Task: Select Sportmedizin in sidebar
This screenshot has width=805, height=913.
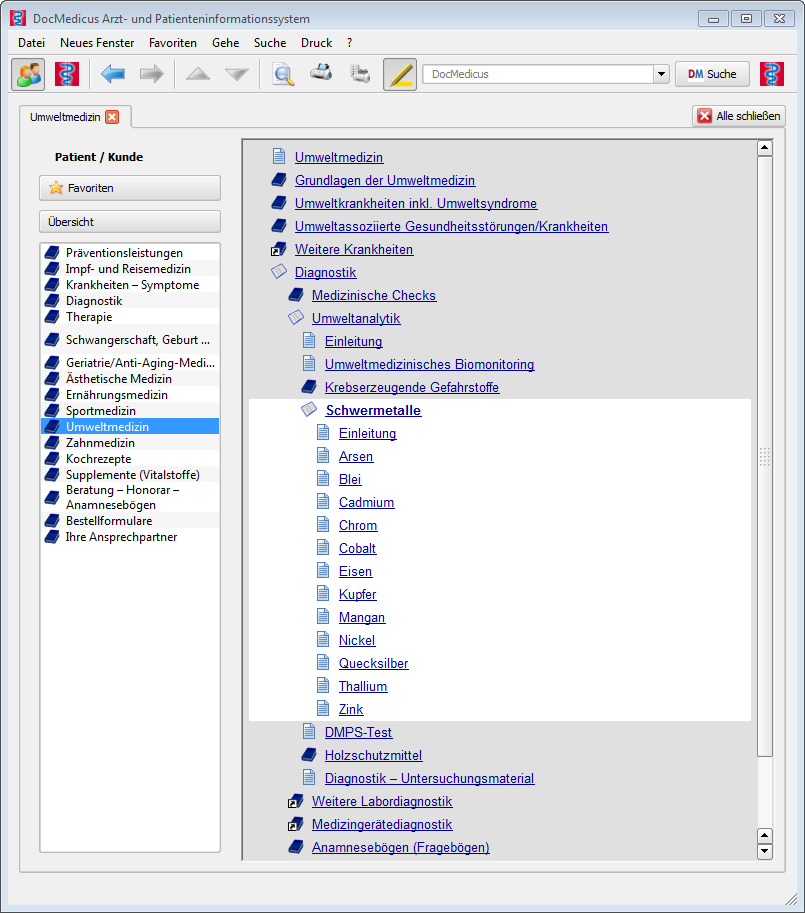Action: click(x=130, y=411)
